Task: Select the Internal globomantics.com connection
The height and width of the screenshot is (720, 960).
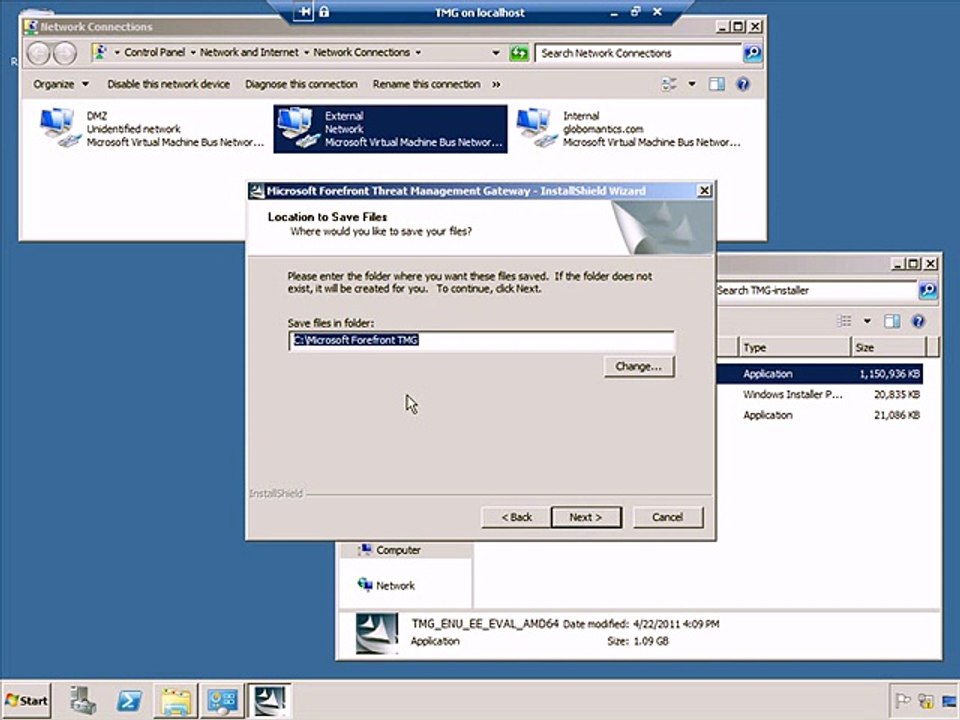Action: point(629,129)
